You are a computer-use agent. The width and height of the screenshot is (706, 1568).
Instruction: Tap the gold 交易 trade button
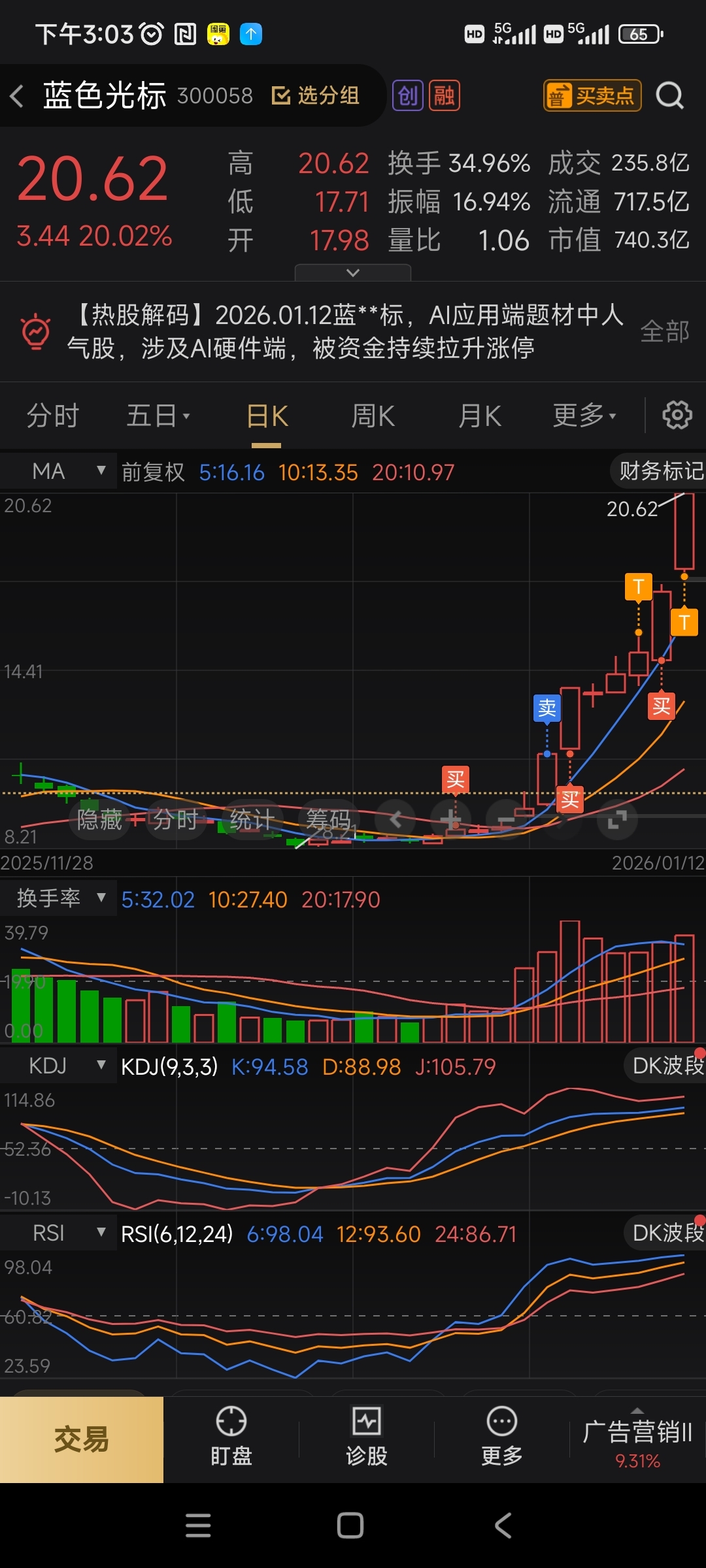pos(82,1439)
